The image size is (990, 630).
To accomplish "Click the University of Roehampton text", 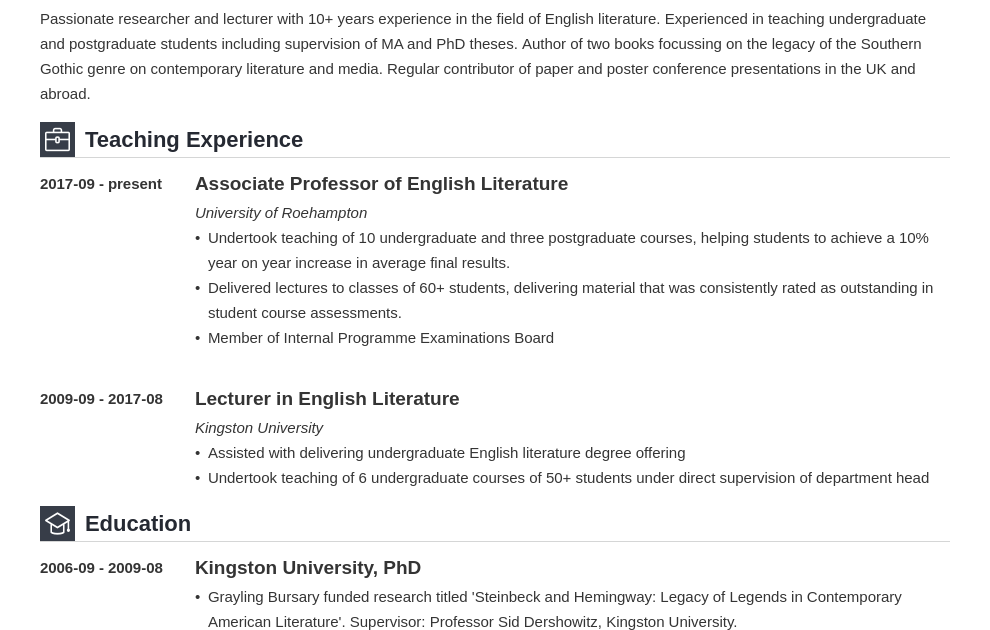I will 281,213.
